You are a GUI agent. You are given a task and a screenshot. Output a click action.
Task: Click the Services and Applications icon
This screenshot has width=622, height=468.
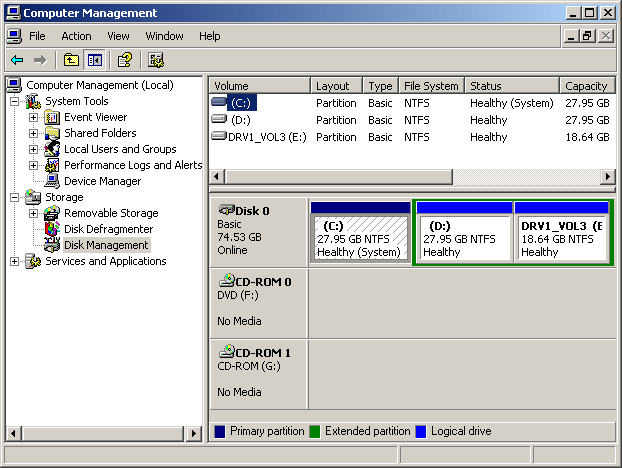click(x=33, y=261)
